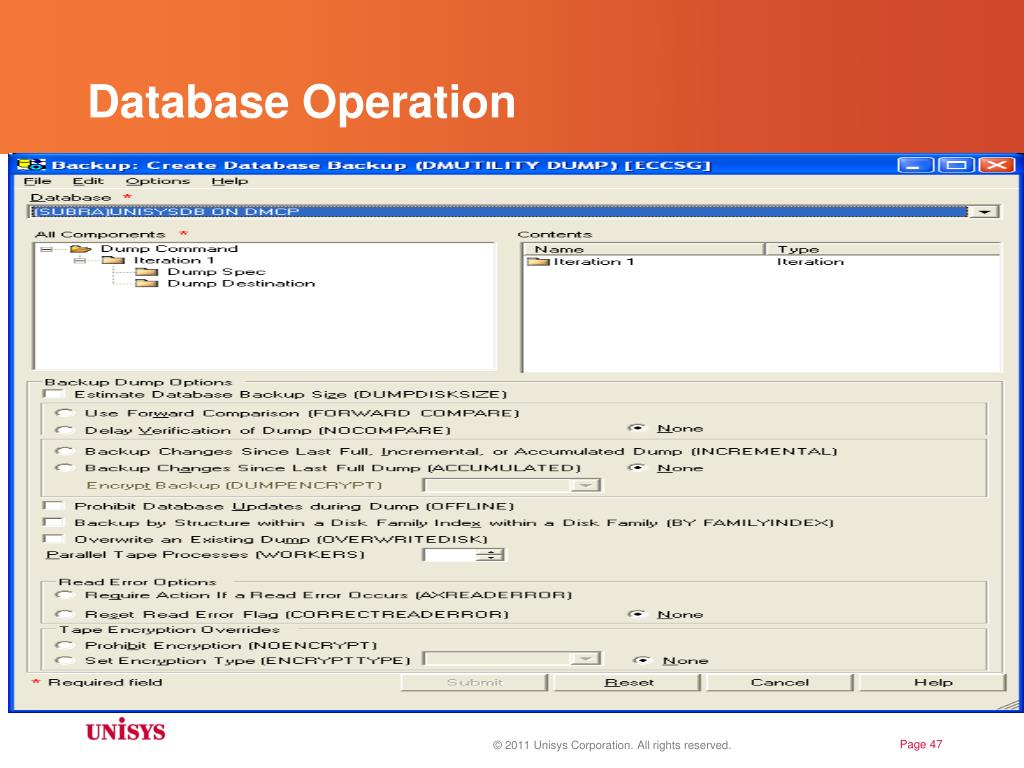Collapse the Dump Command tree node
This screenshot has height=768, width=1024.
pos(46,249)
